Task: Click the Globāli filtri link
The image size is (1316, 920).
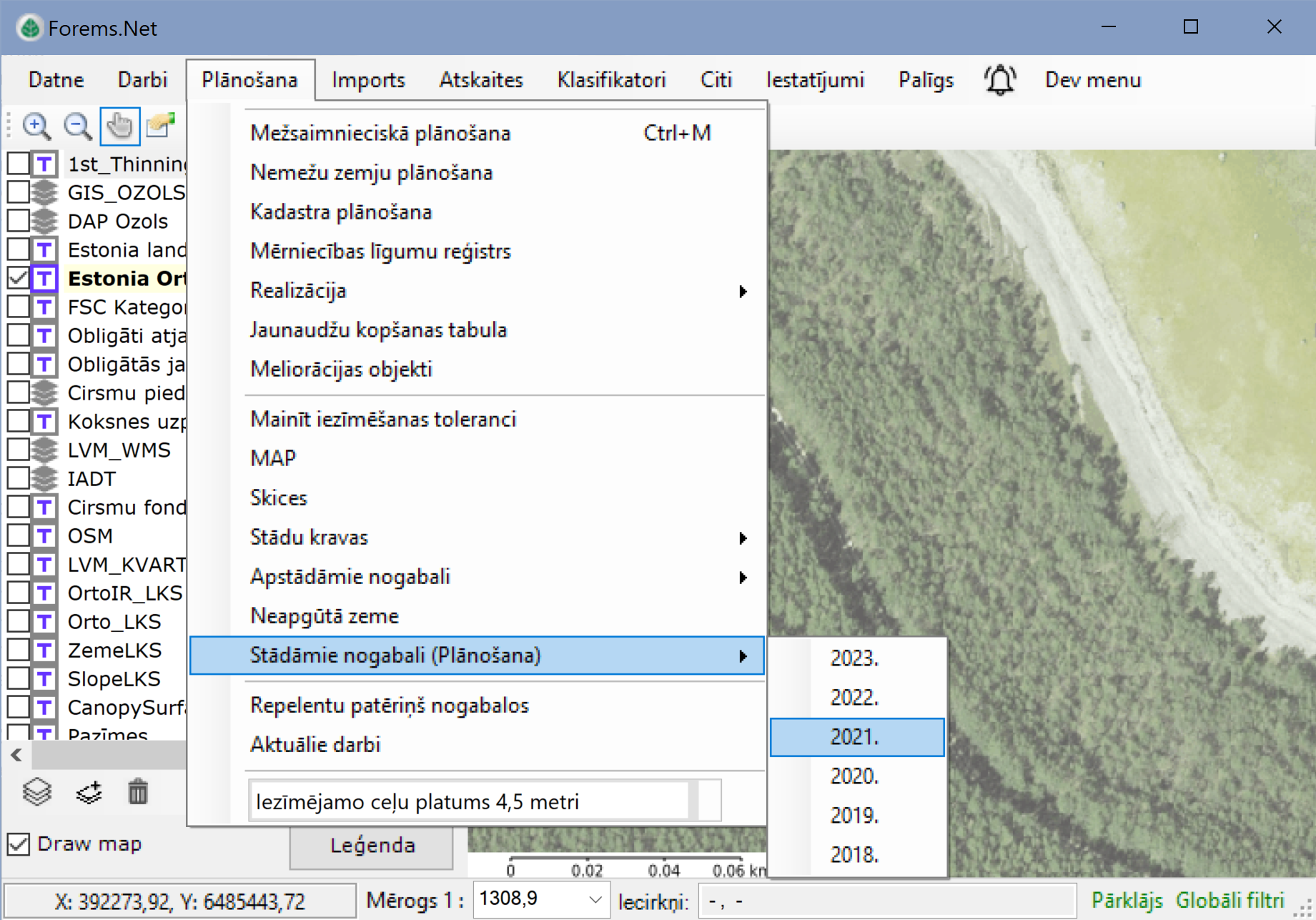Action: coord(1230,900)
